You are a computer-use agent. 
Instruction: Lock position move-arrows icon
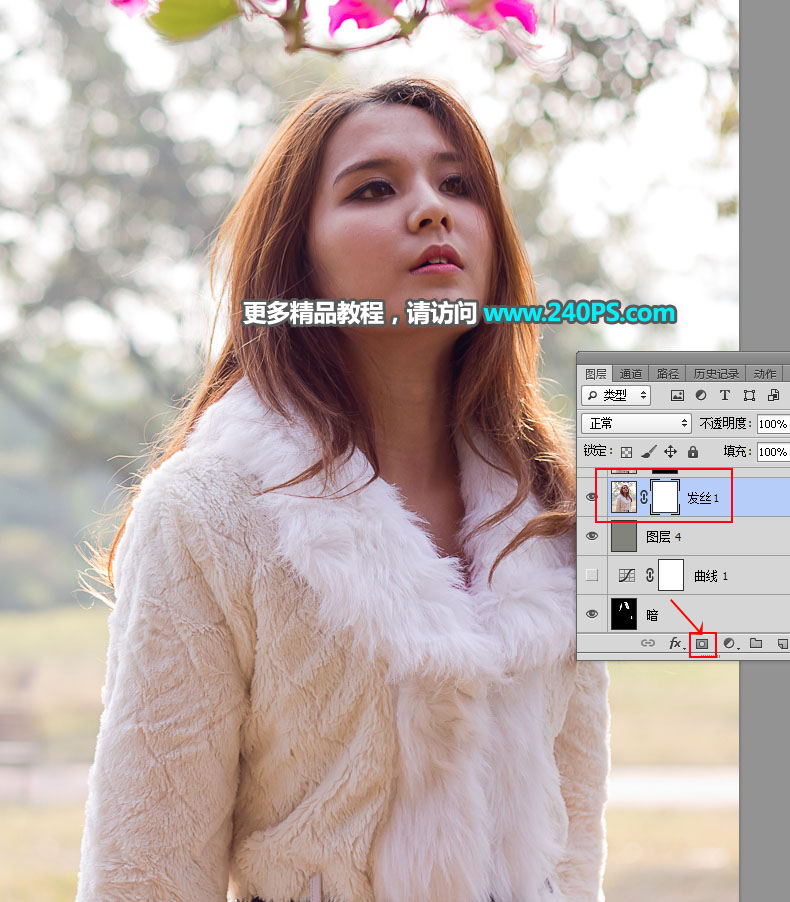click(x=670, y=452)
